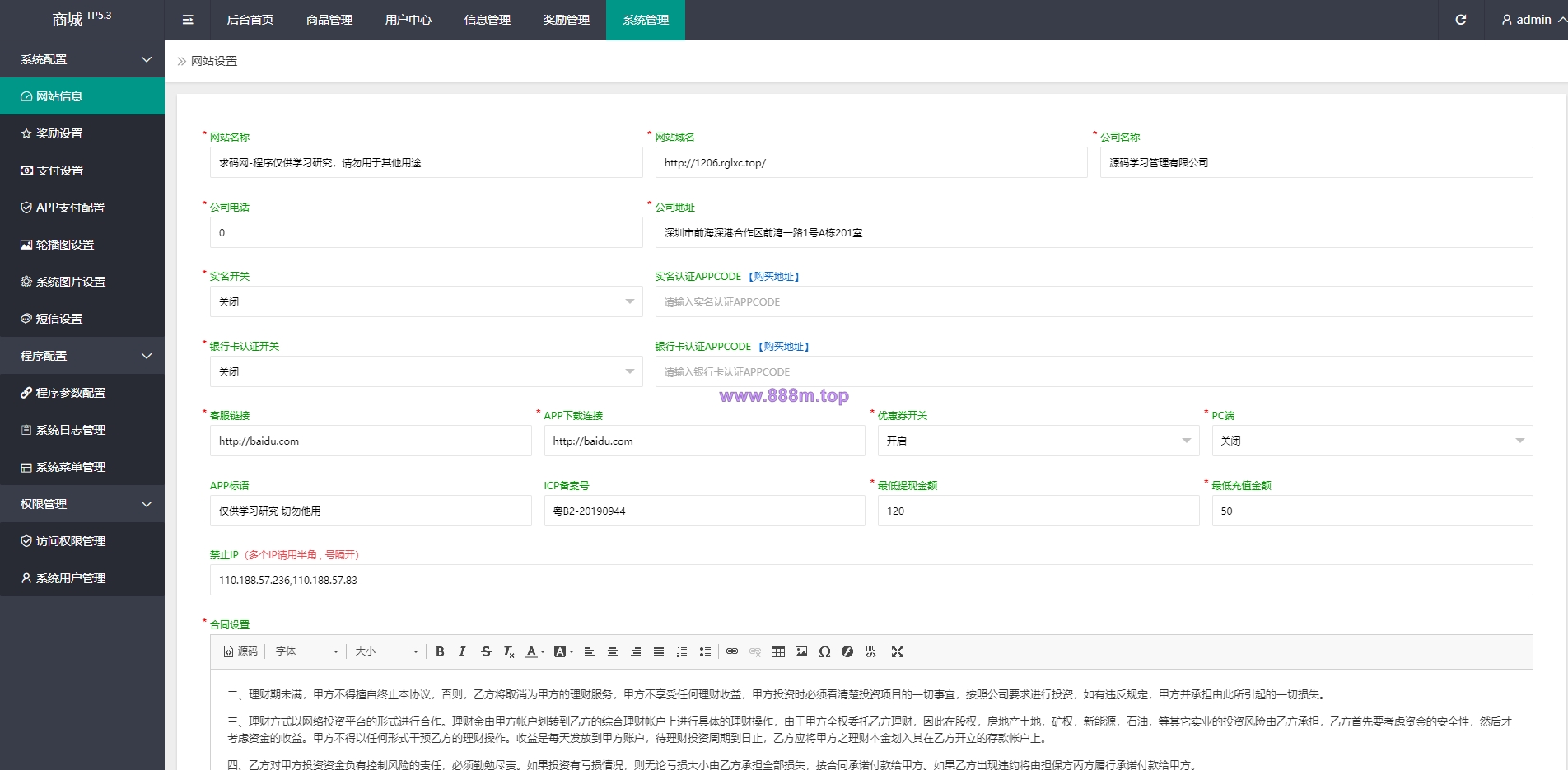Go to 后台首页 tab
Viewport: 1568px width, 770px height.
pos(250,20)
